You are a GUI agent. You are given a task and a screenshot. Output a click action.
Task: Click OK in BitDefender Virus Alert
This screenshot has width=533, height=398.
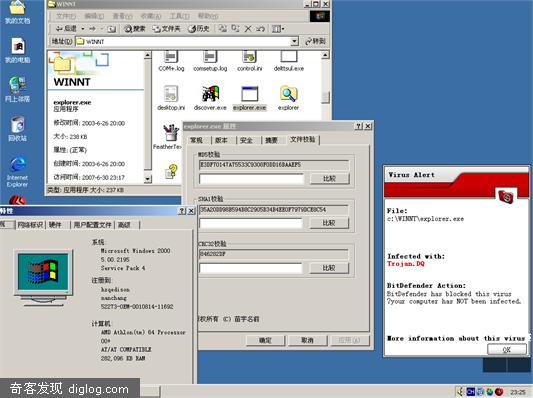click(x=506, y=349)
